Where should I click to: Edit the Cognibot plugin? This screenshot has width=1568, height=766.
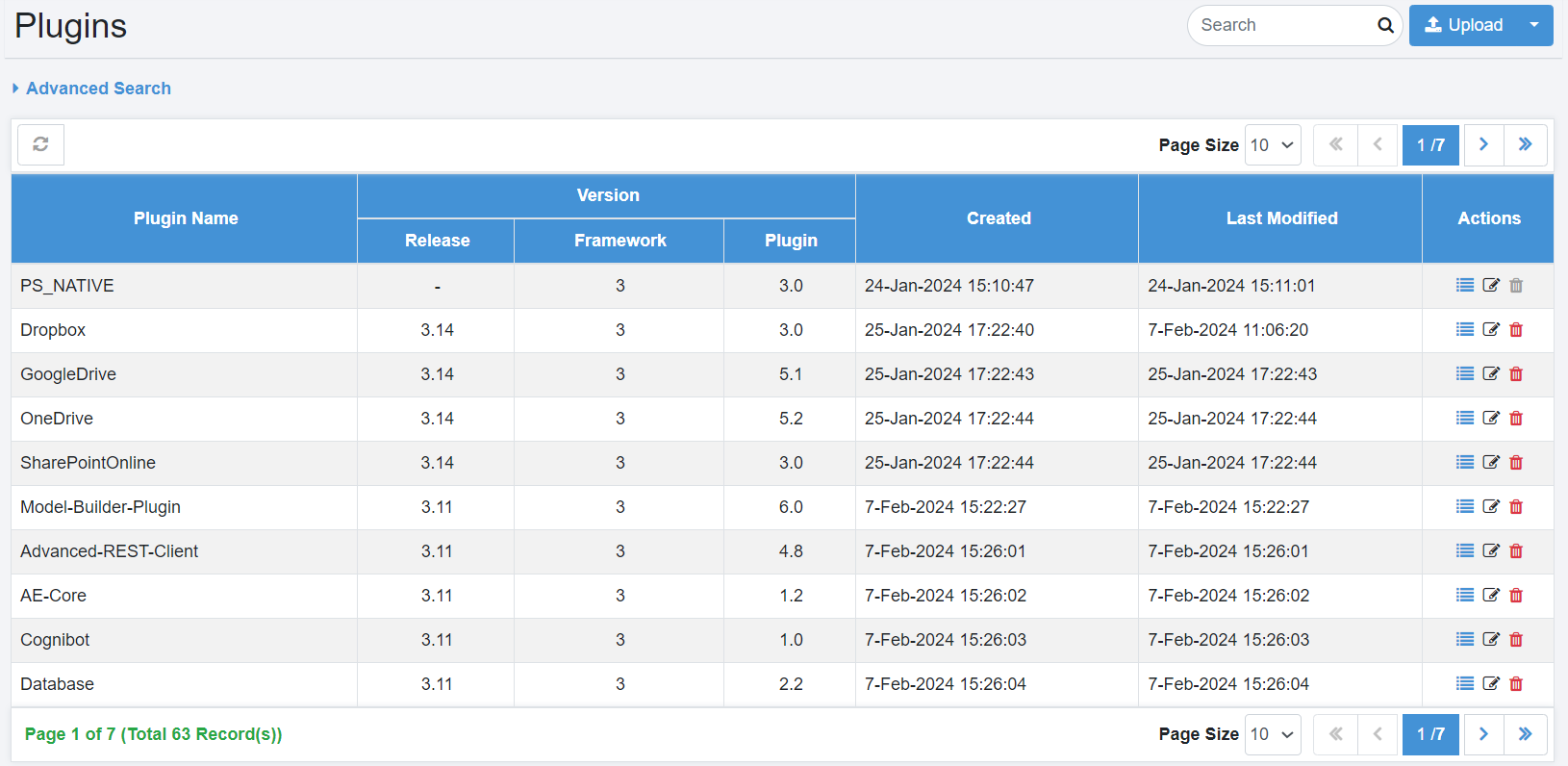click(1491, 639)
